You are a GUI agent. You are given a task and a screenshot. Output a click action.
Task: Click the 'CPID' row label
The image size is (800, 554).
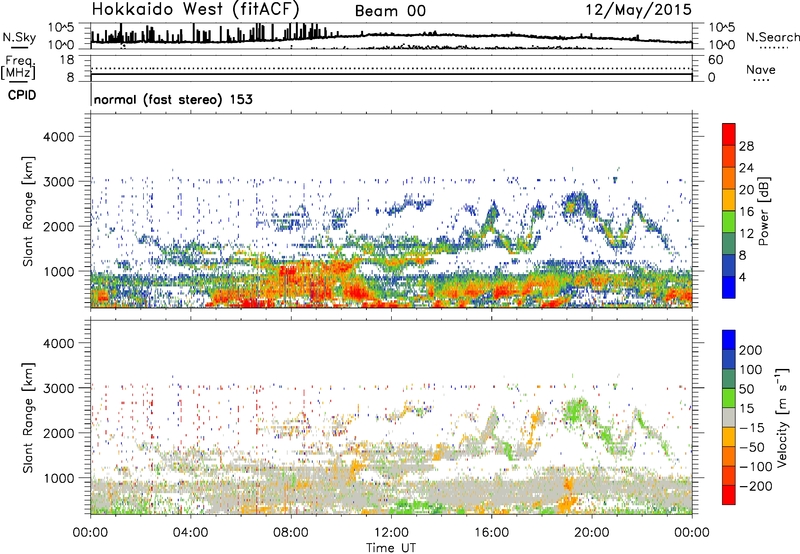(22, 95)
